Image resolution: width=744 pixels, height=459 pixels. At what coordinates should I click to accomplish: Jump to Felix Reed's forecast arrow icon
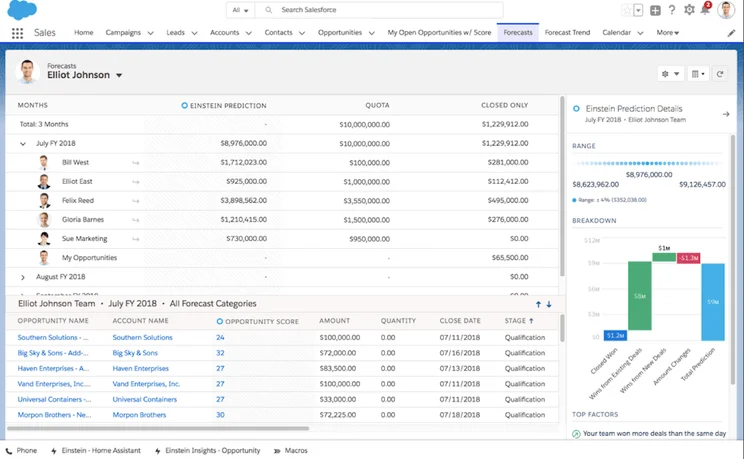136,201
